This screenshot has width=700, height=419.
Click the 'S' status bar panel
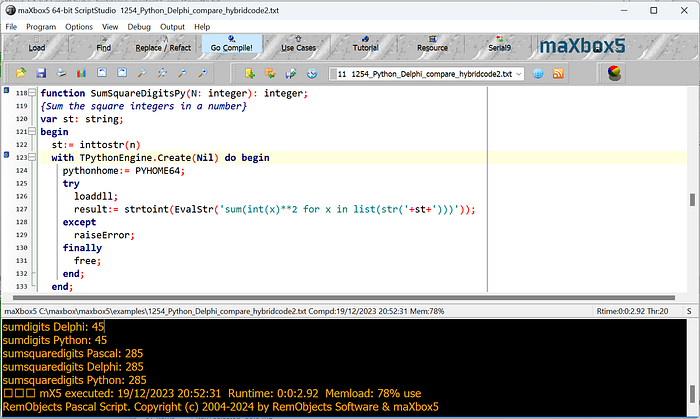point(689,311)
